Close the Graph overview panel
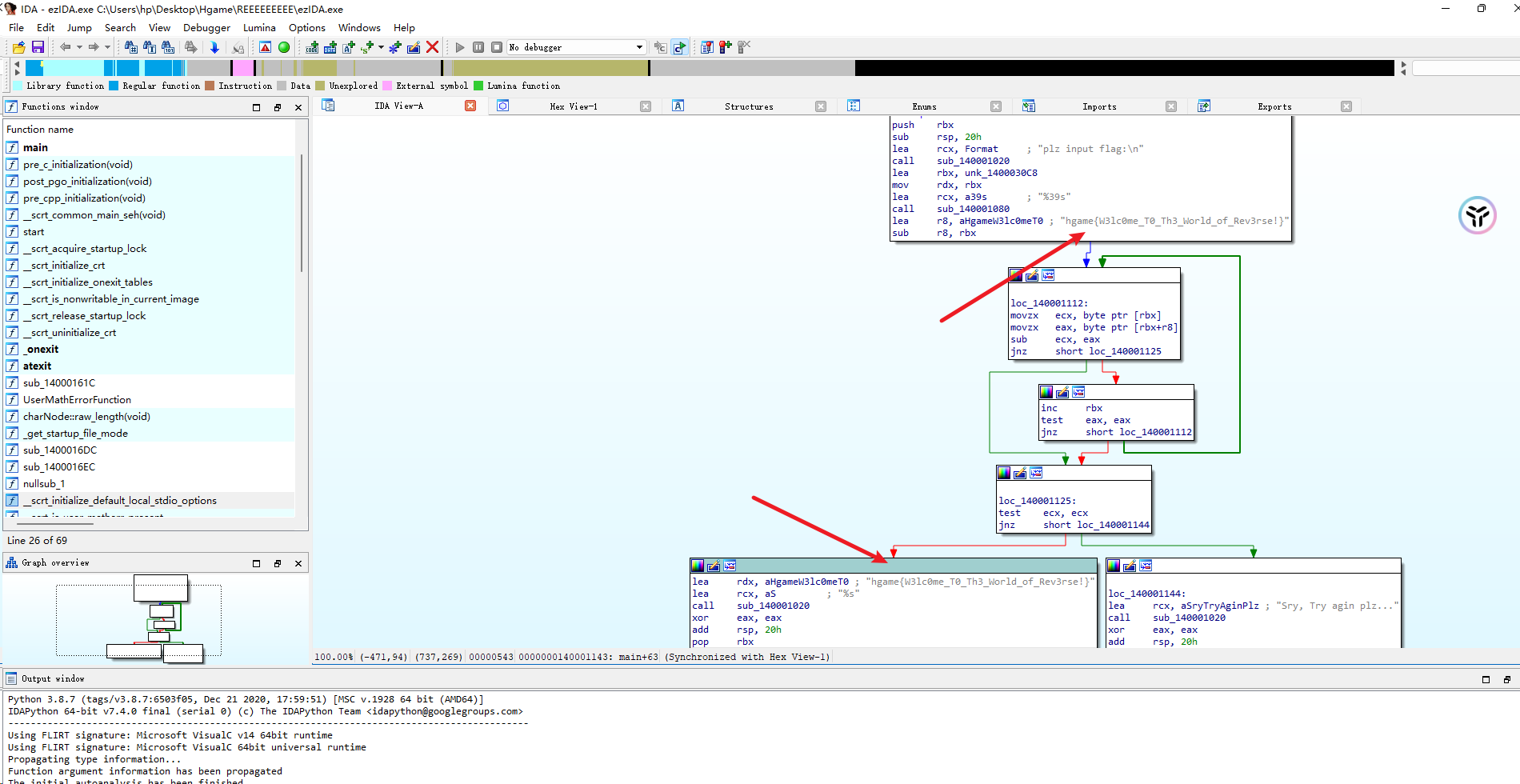The width and height of the screenshot is (1520, 784). click(x=298, y=563)
